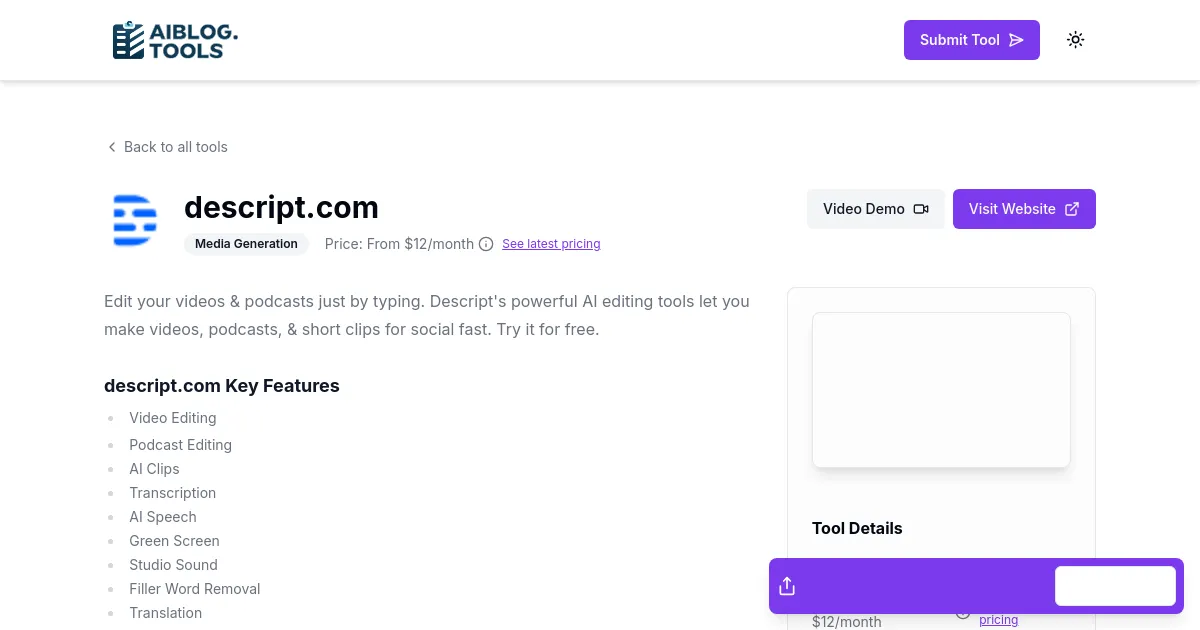Image resolution: width=1200 pixels, height=630 pixels.
Task: Click the AIBLOG.TOOLS logo icon
Action: tap(128, 40)
